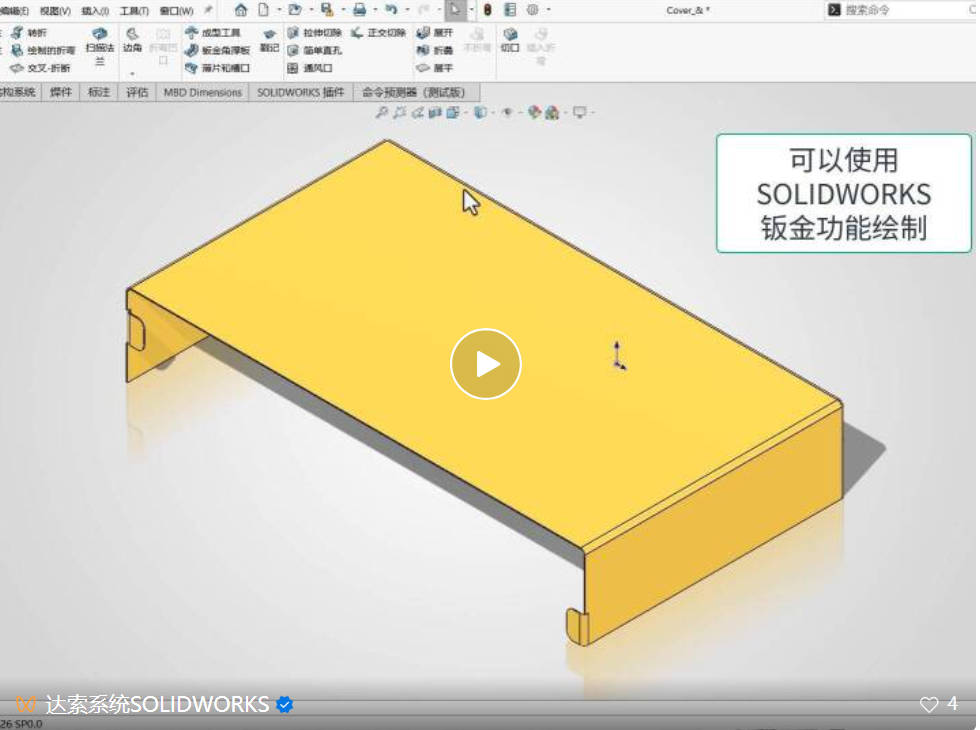Click the 展开 unfold tool
The image size is (980, 730).
pyautogui.click(x=434, y=32)
